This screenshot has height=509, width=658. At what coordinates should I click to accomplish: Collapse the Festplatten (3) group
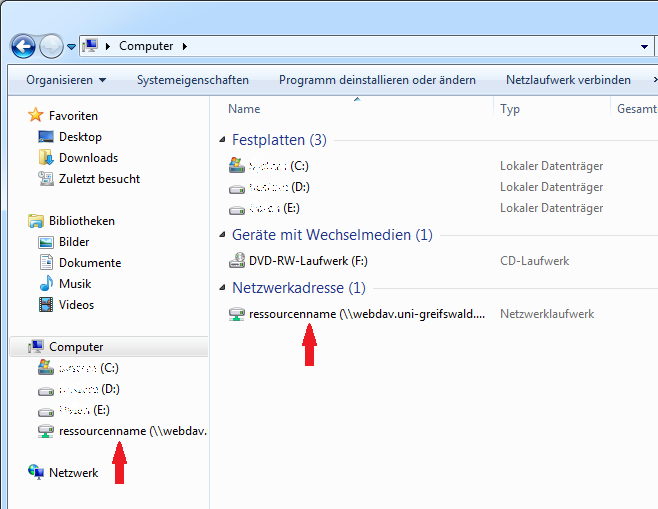coord(222,140)
